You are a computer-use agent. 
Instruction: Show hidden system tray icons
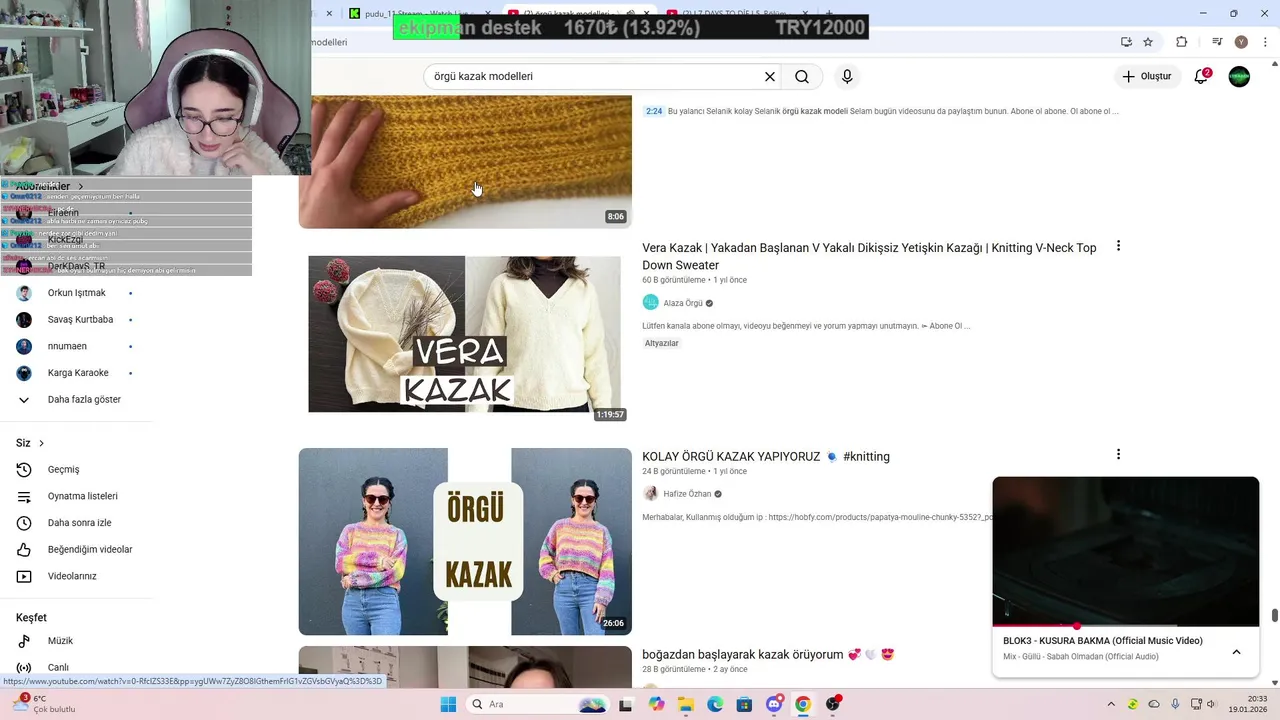(1111, 704)
